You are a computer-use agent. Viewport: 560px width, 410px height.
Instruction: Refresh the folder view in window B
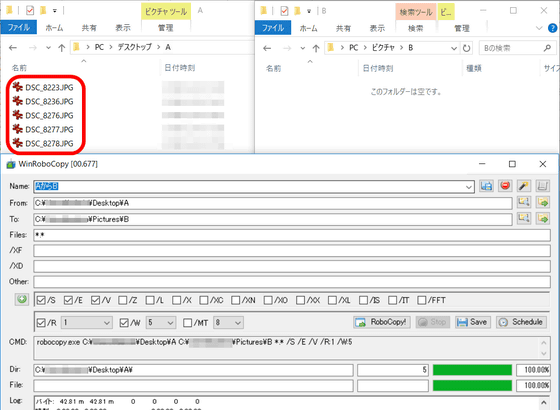tap(466, 48)
